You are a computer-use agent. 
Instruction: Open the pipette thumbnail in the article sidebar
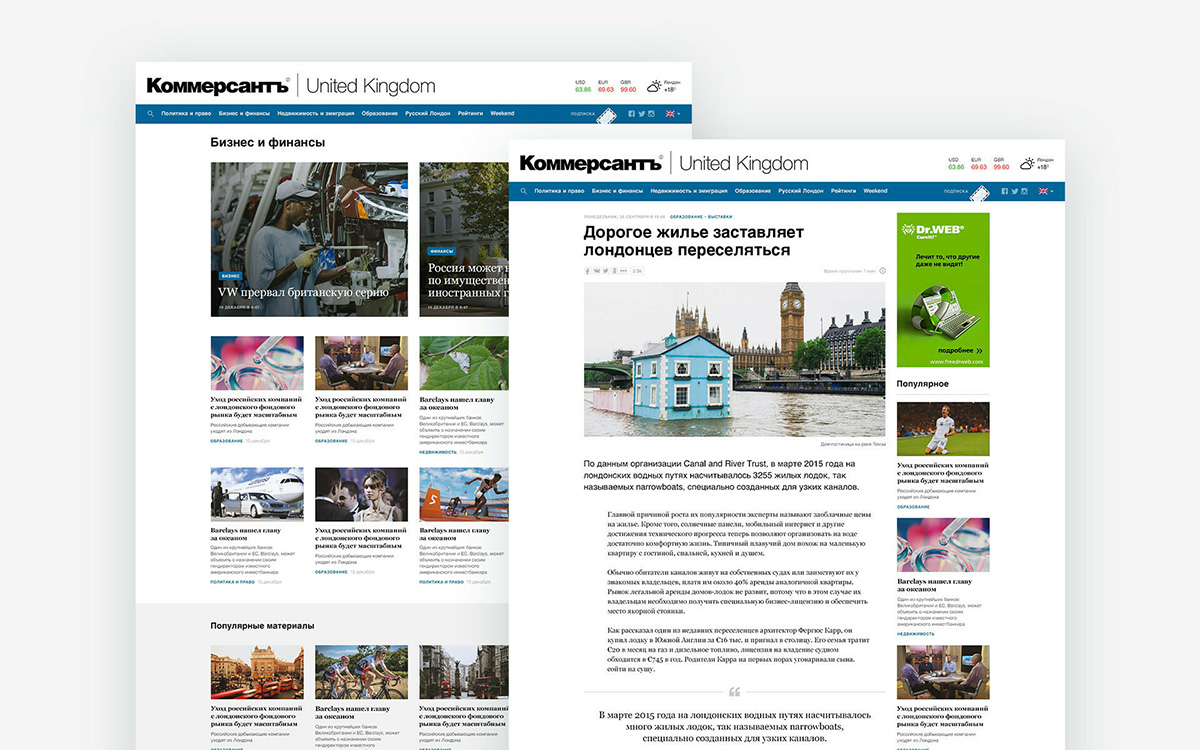[943, 545]
